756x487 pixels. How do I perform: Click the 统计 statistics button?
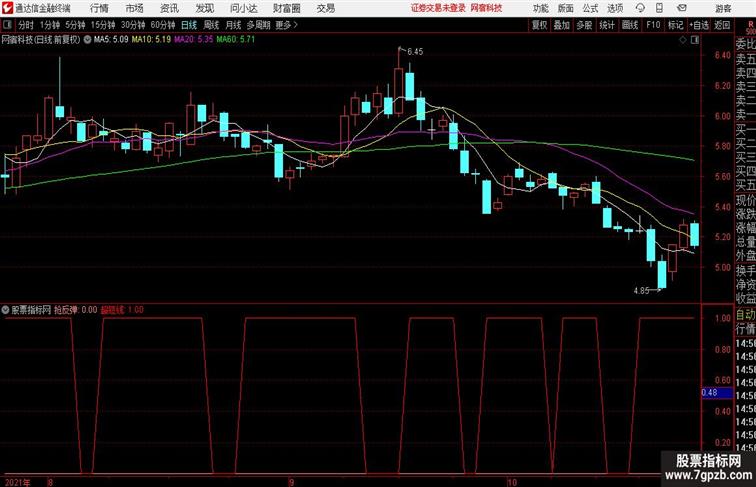(x=607, y=25)
